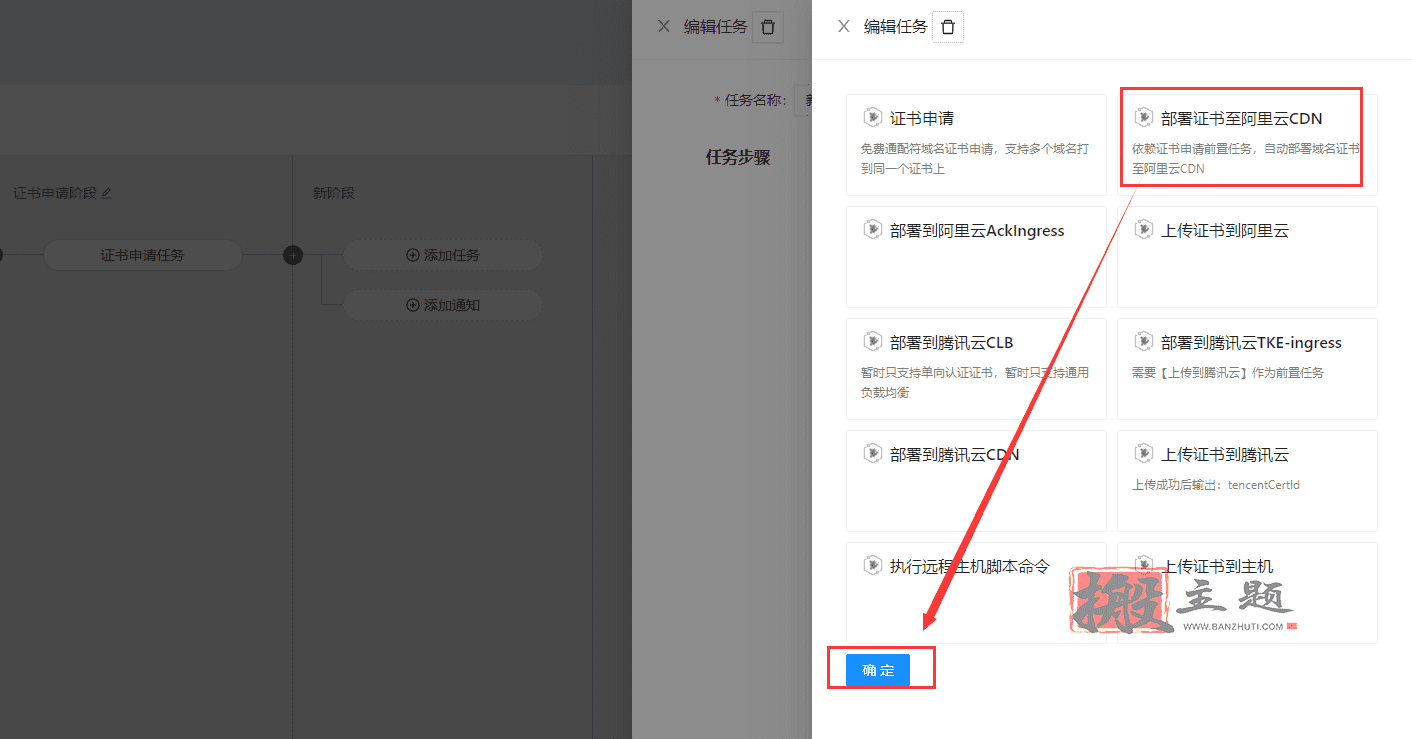
Task: Choose 部署到阿里云AckIngress plugin icon
Action: (872, 229)
